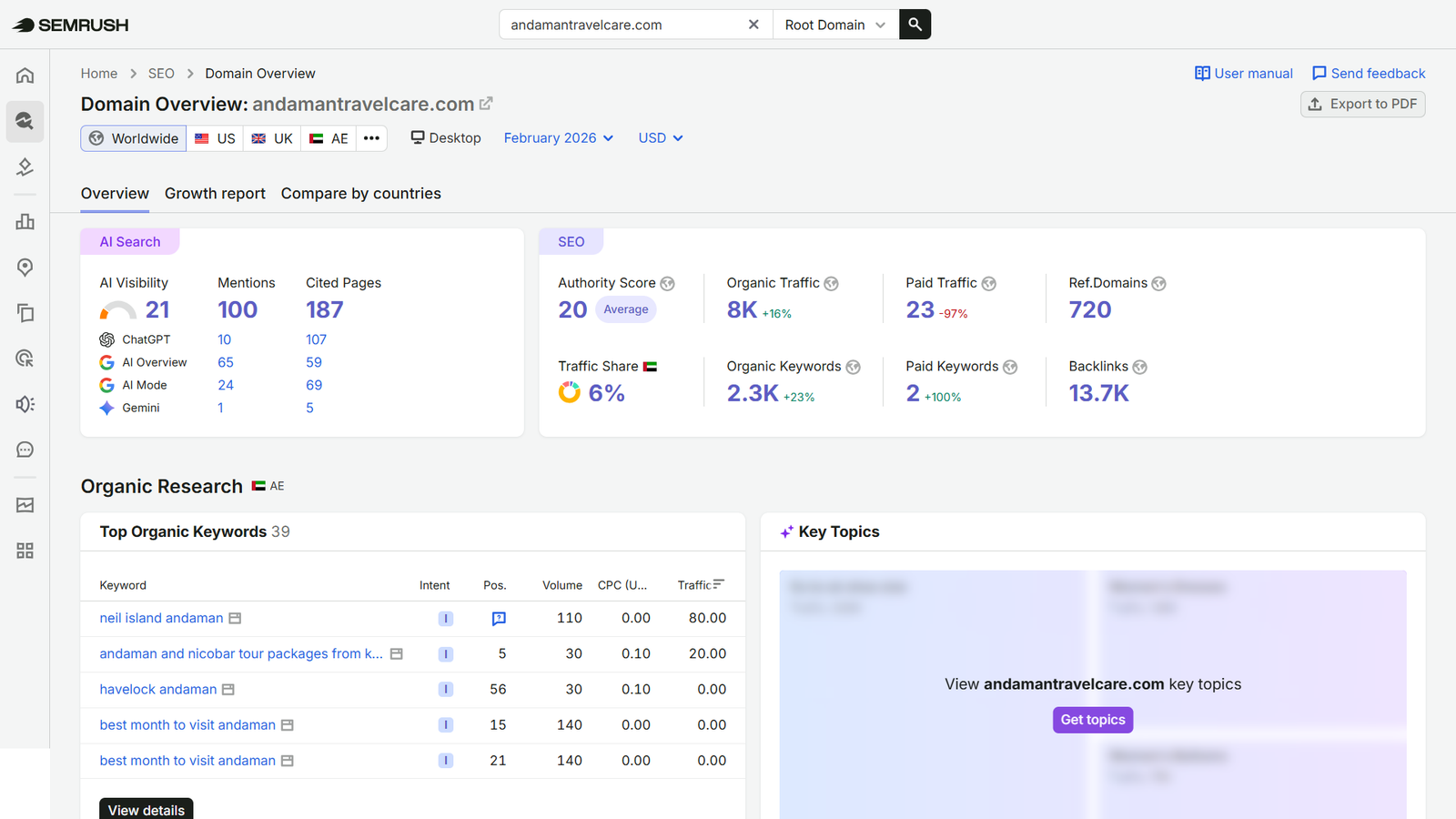Screen dimensions: 1456x819
Task: Select the Worldwide database toggle
Action: (134, 138)
